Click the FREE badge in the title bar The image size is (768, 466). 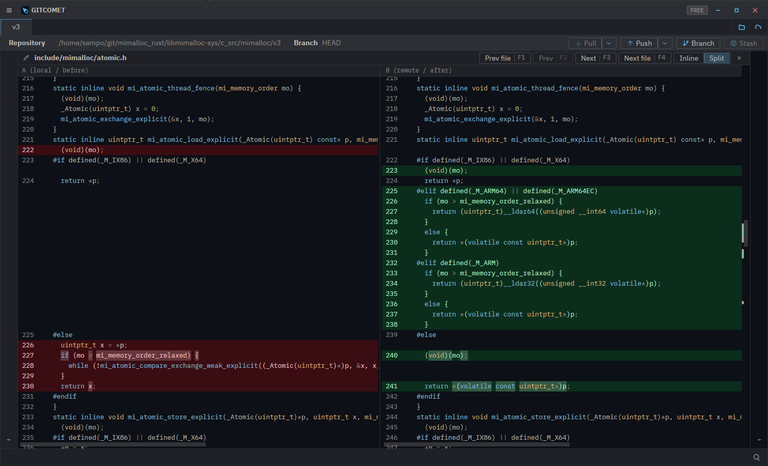tap(697, 10)
